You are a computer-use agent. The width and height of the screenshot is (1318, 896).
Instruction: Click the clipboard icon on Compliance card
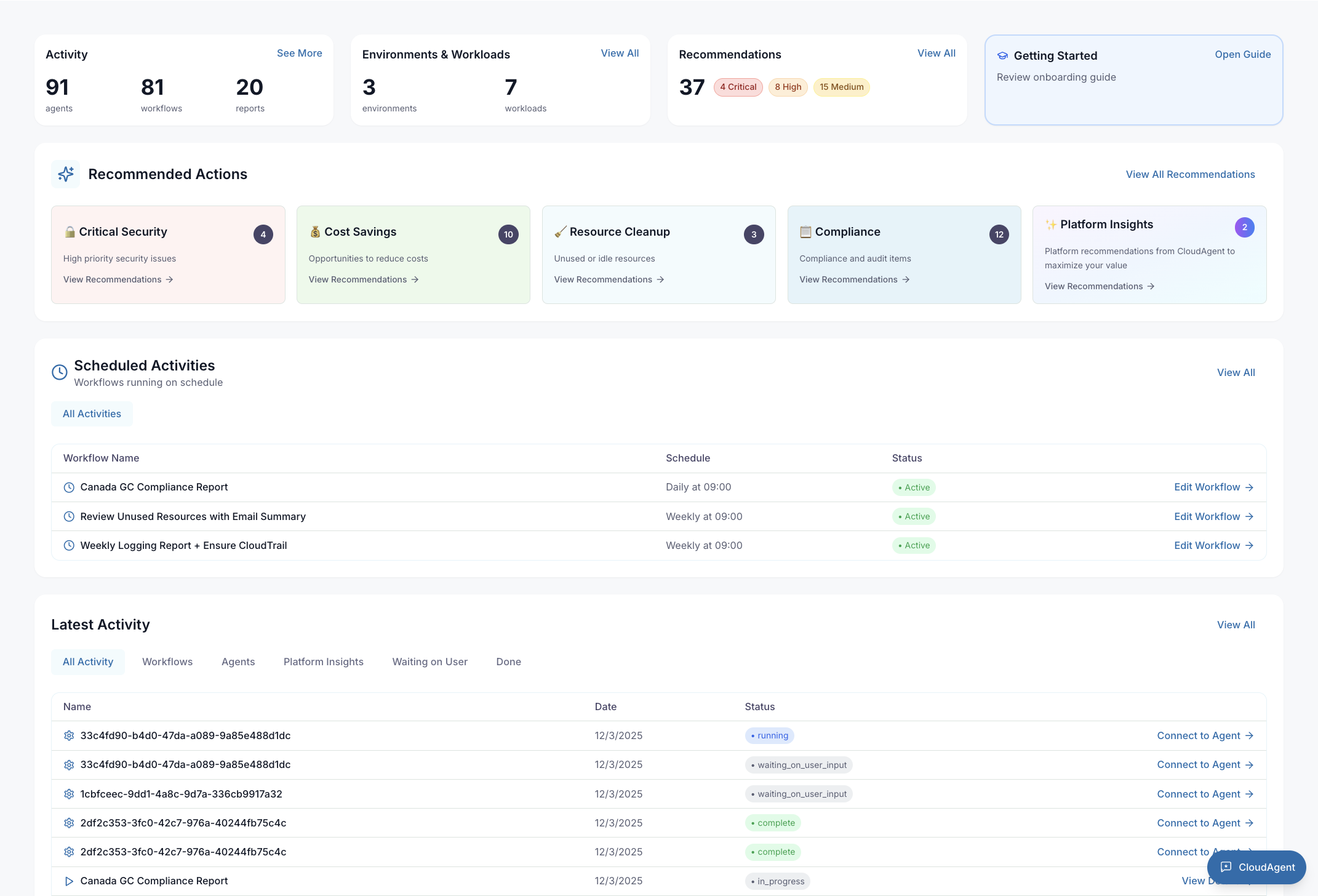coord(805,231)
